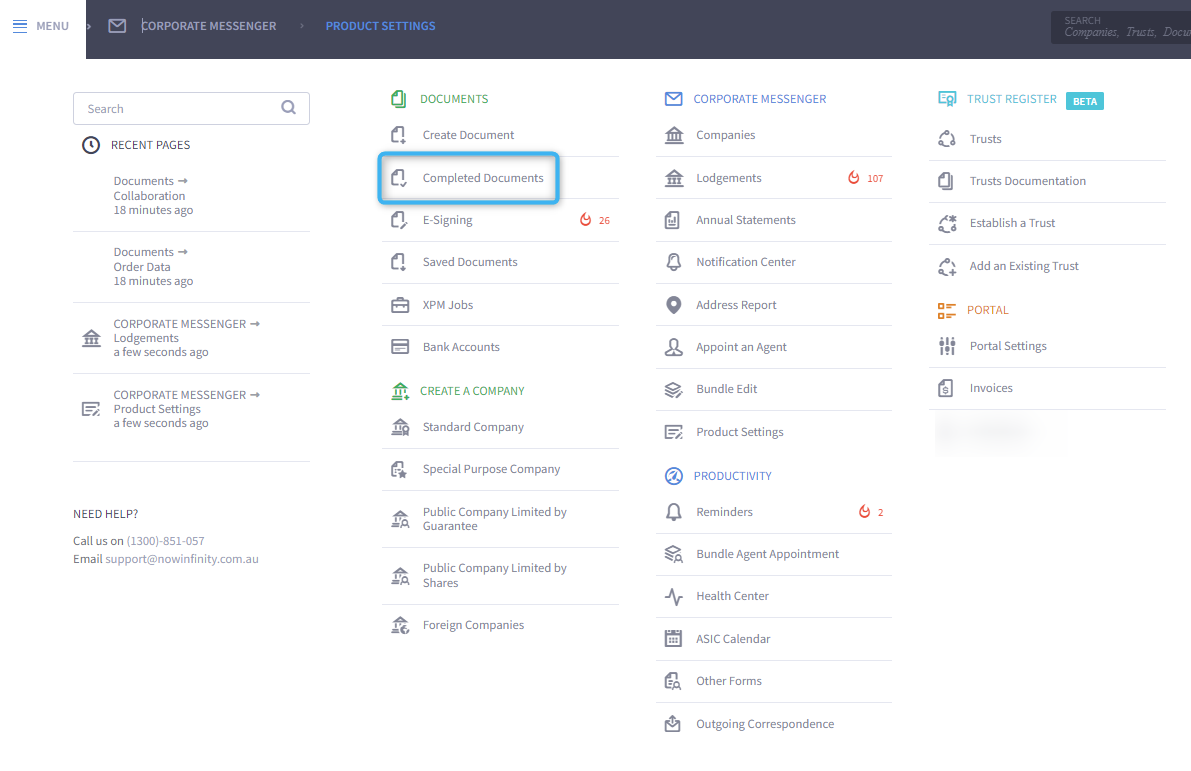Click the Bundle Agent Appointment icon
This screenshot has width=1191, height=771.
674,555
